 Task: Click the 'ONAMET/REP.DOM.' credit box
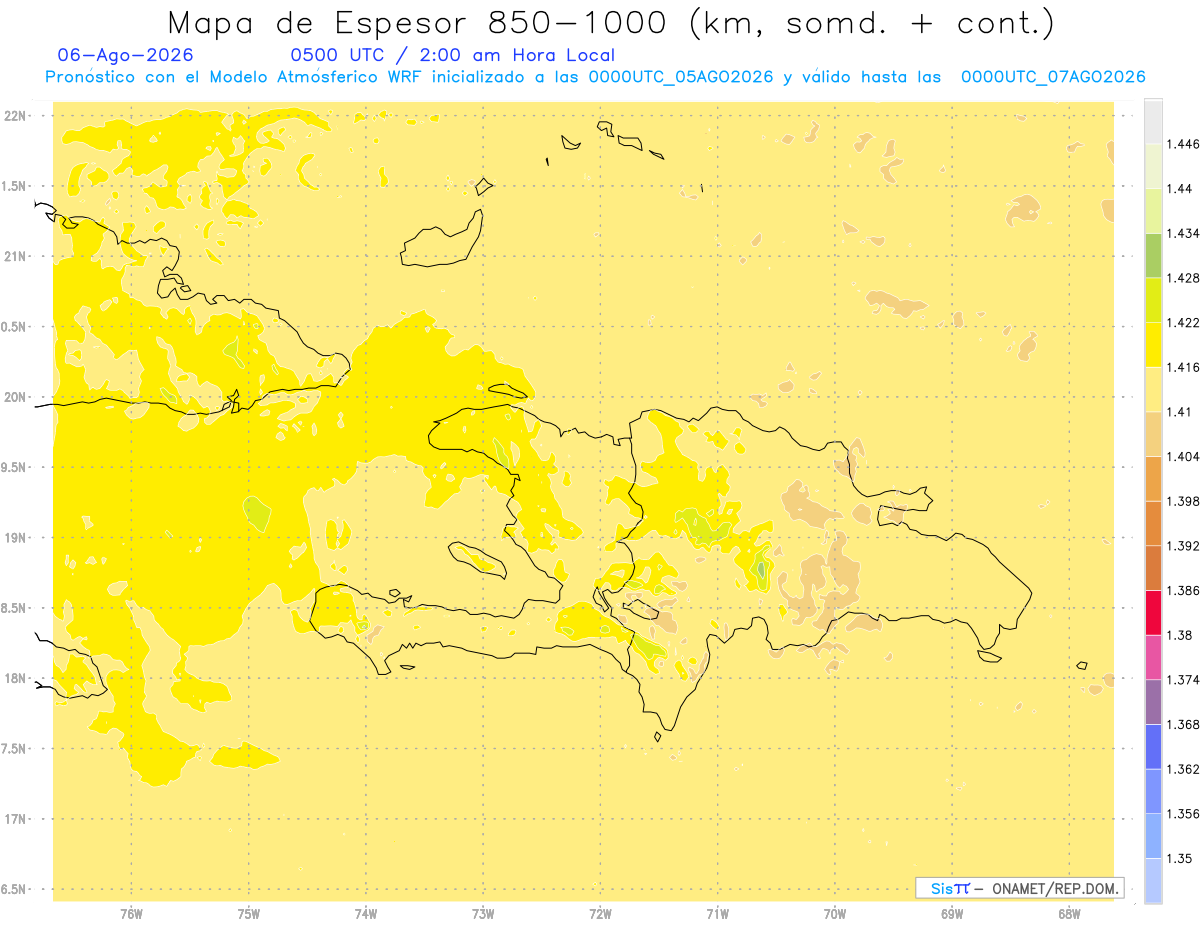1020,888
